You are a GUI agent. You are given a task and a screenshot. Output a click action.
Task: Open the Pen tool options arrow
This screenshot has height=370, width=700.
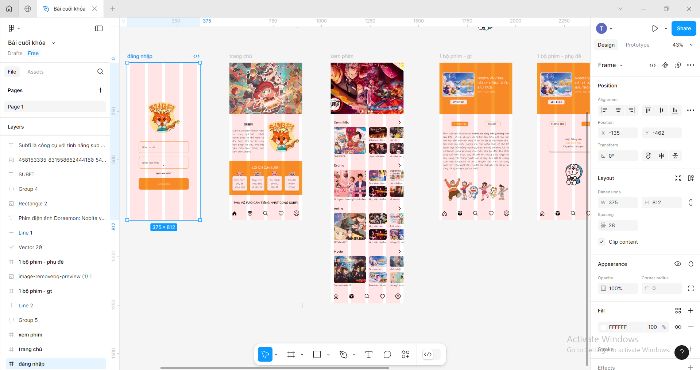[354, 354]
